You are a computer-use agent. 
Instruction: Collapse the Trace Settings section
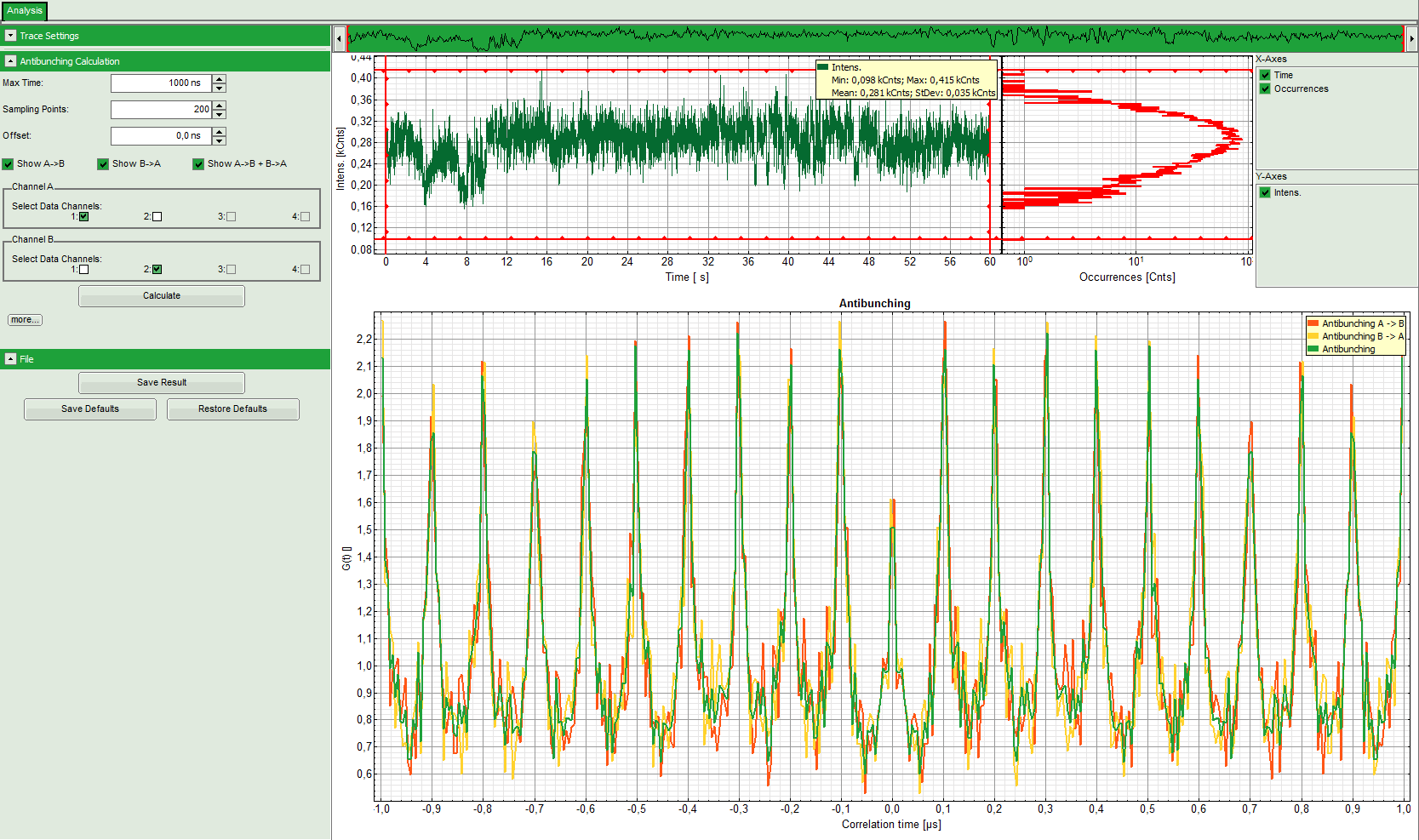pos(10,36)
